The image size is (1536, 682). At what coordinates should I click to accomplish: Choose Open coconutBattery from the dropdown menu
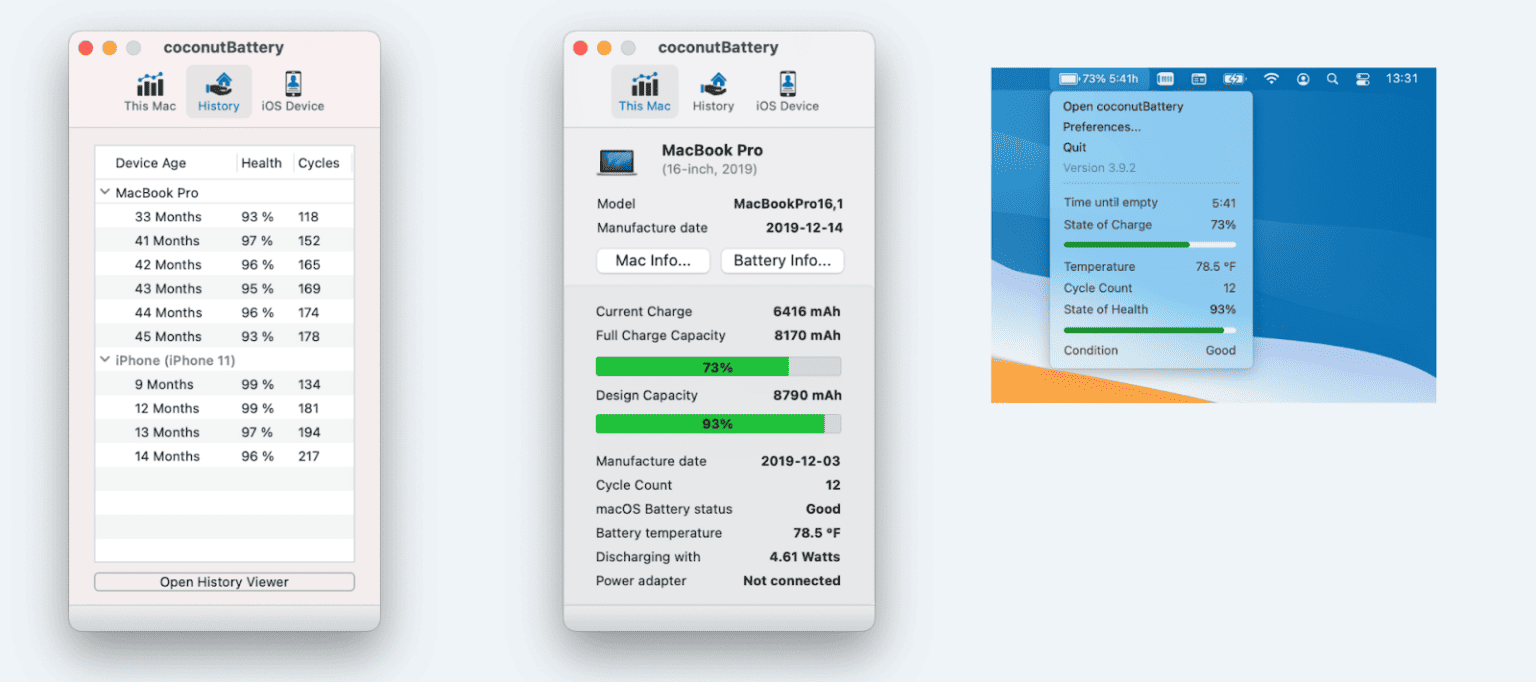point(1123,106)
